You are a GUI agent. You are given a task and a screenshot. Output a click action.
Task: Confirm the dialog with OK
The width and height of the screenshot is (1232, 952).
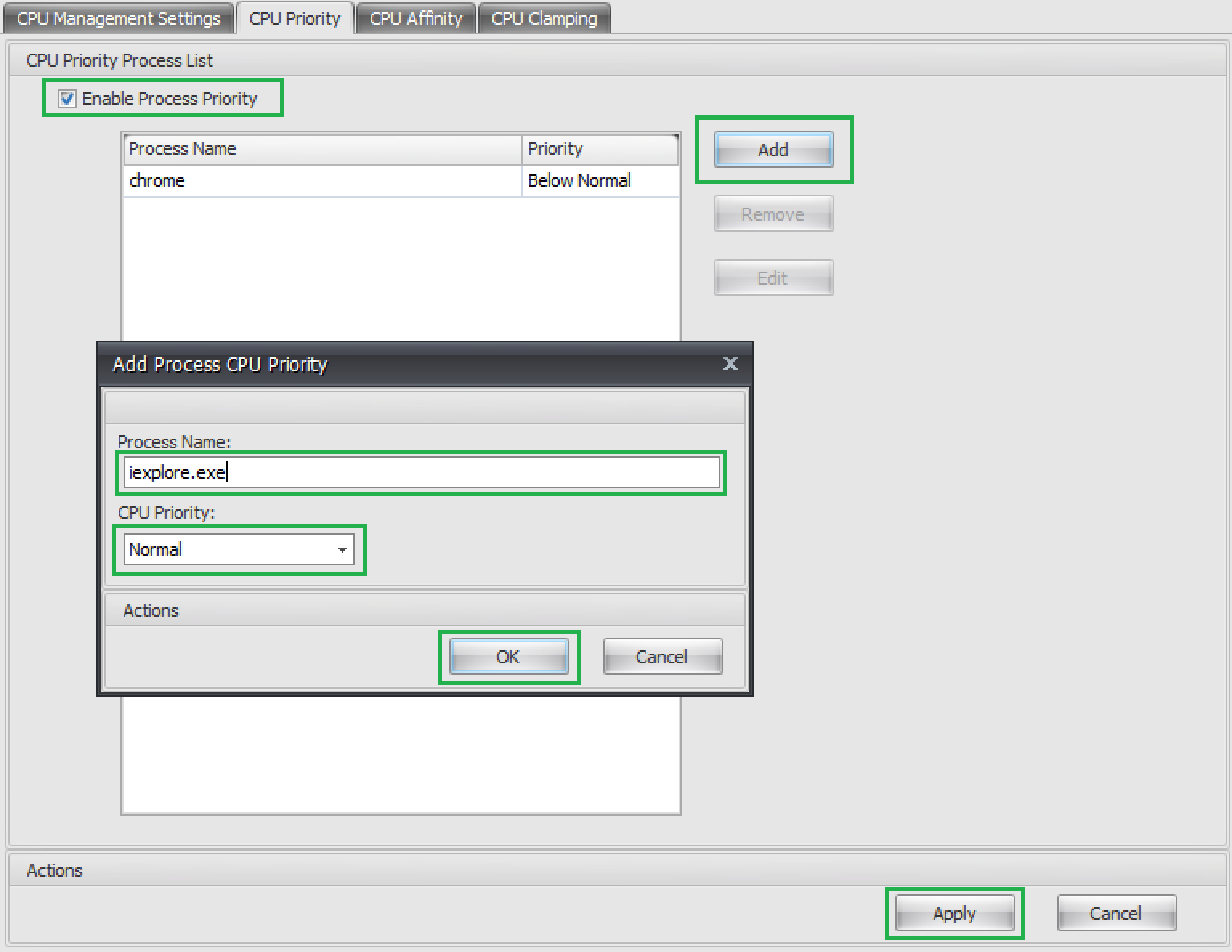coord(509,657)
